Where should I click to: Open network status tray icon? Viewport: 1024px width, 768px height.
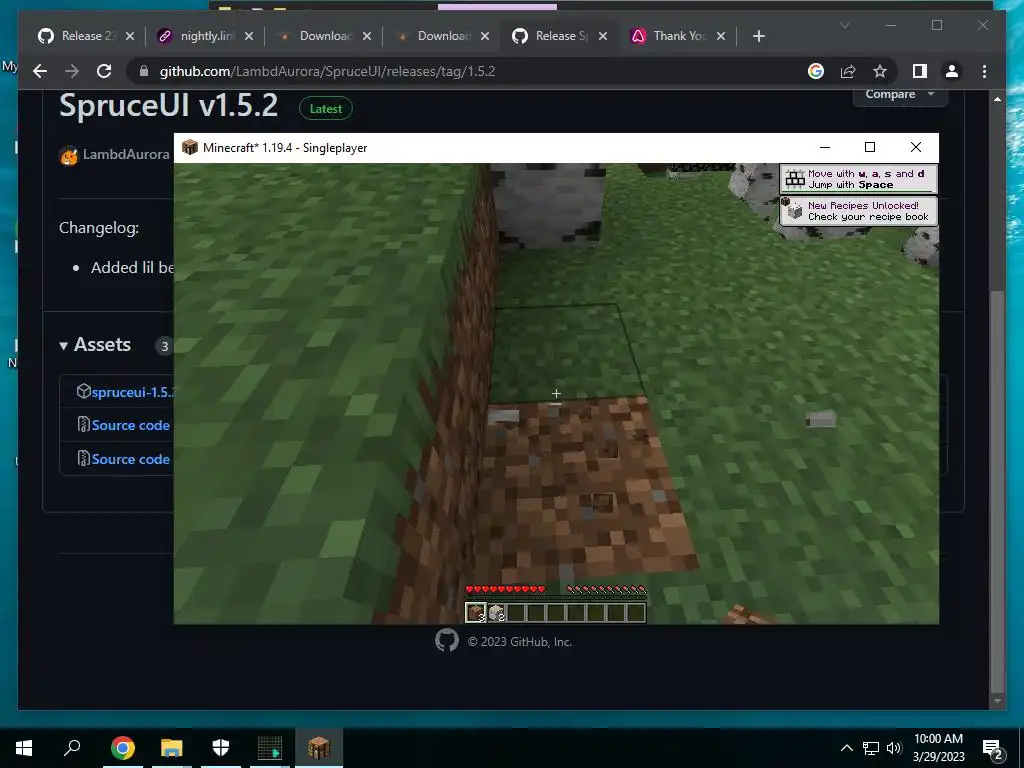pos(871,748)
